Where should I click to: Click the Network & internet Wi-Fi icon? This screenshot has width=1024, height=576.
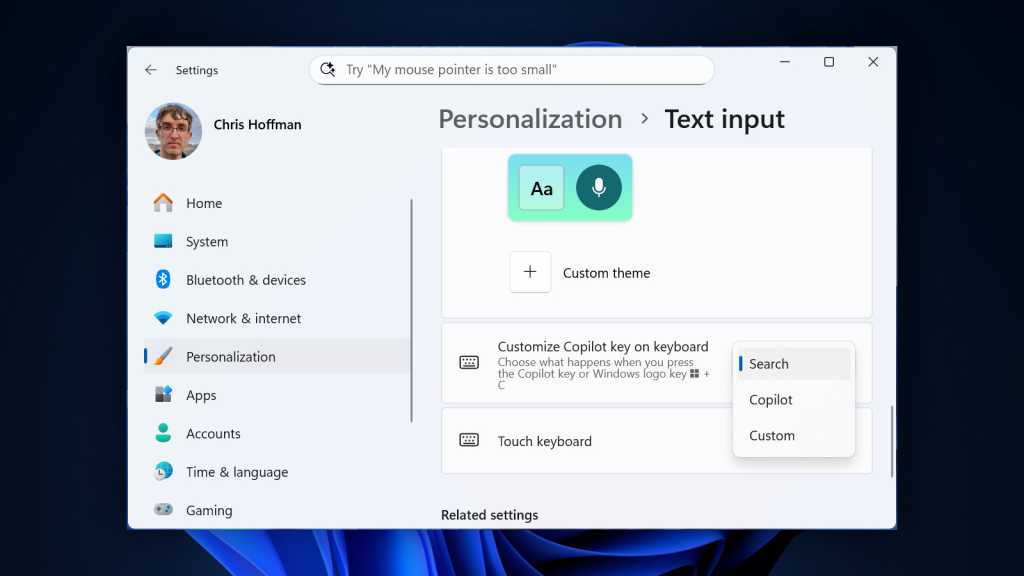pyautogui.click(x=163, y=318)
